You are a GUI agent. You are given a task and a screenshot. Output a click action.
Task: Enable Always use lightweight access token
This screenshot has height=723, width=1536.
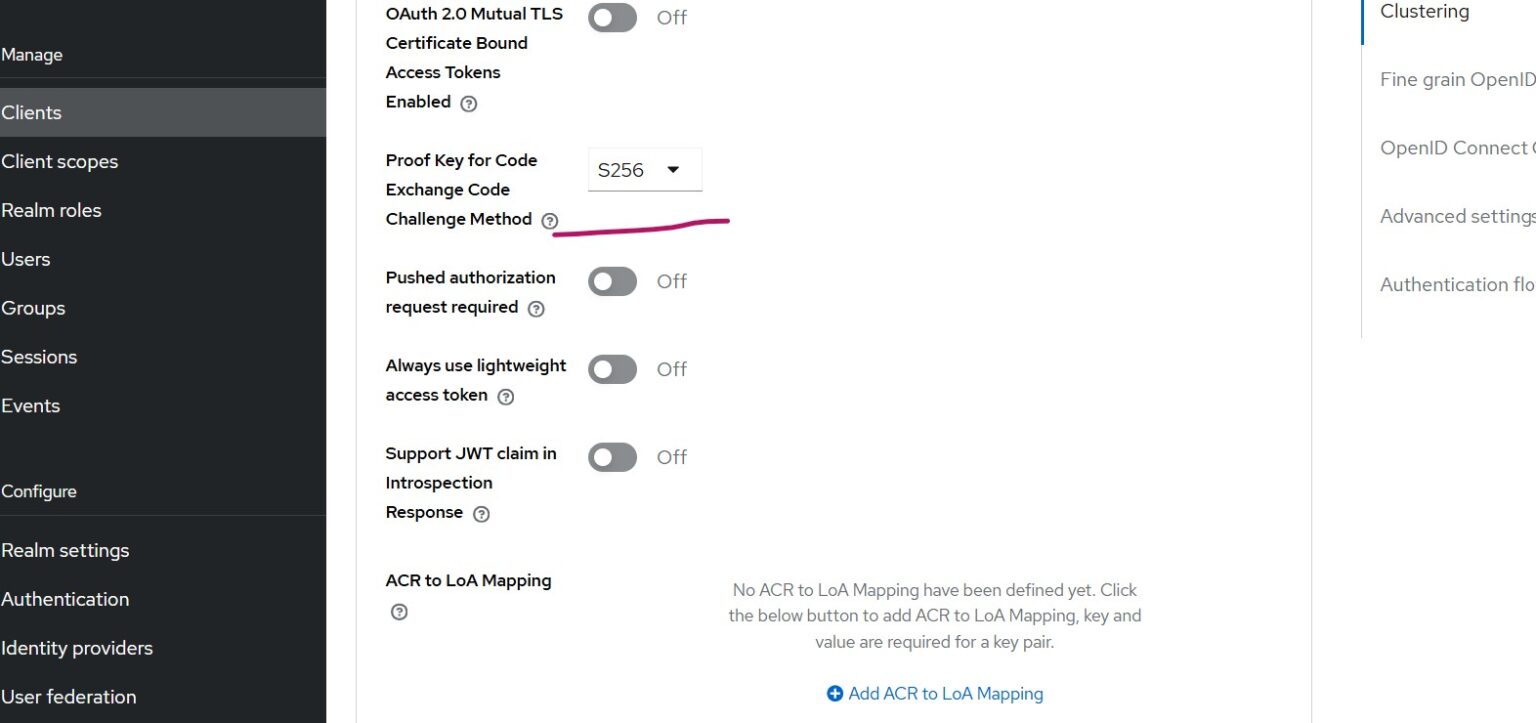pyautogui.click(x=612, y=369)
